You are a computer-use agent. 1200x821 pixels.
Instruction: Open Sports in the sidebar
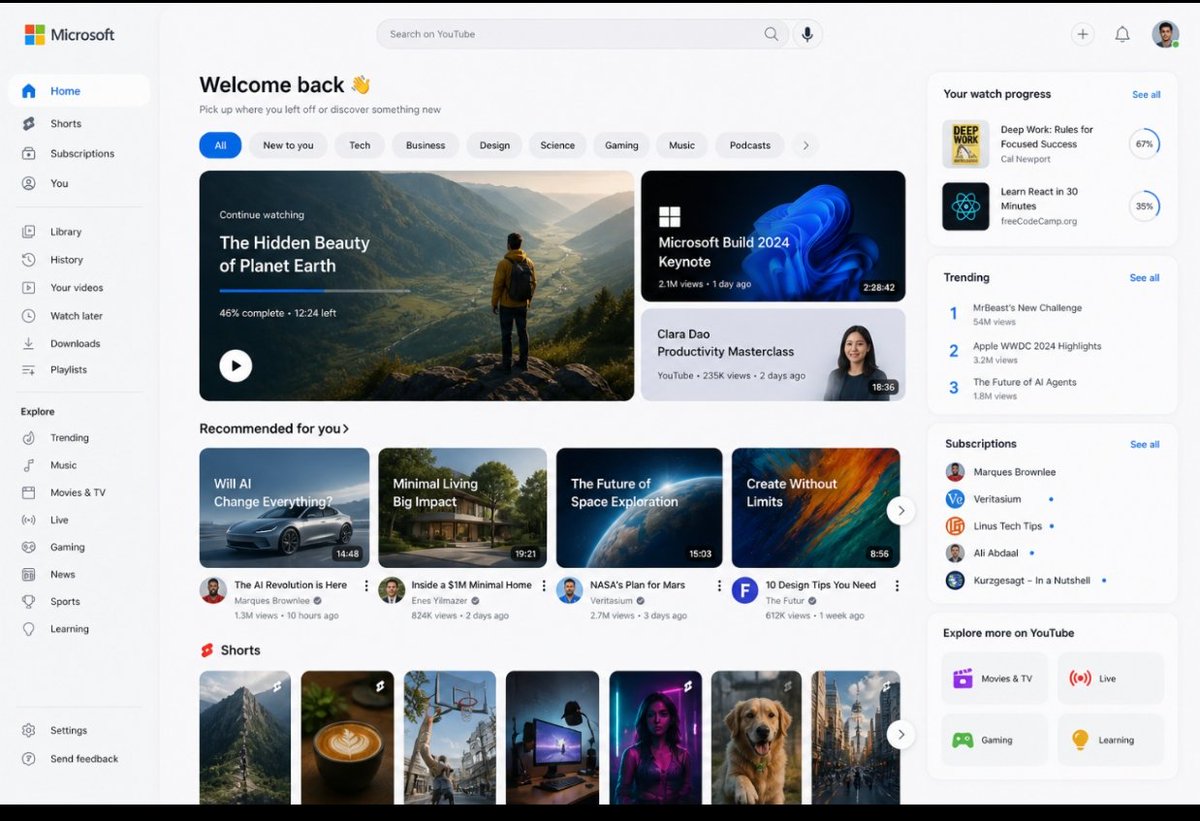65,602
